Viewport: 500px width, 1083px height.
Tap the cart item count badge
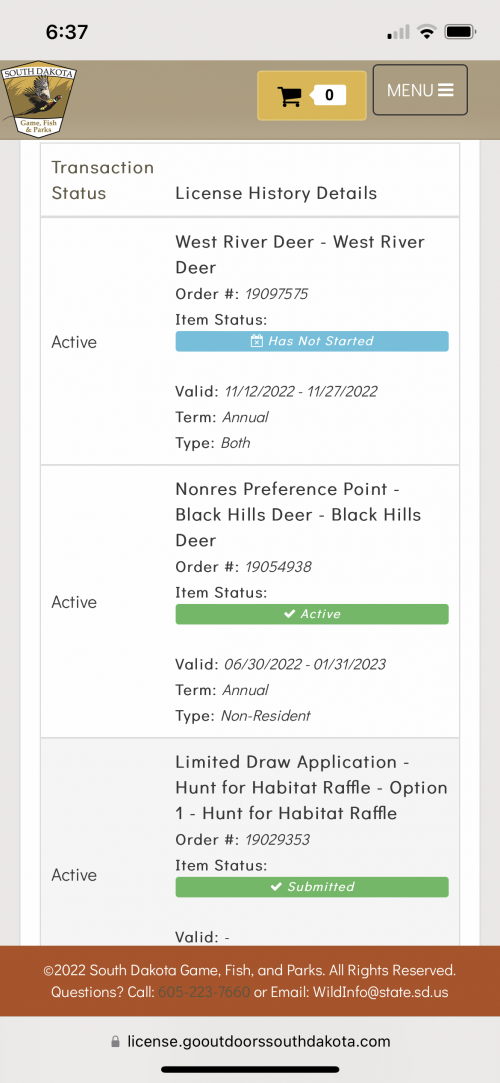coord(328,95)
